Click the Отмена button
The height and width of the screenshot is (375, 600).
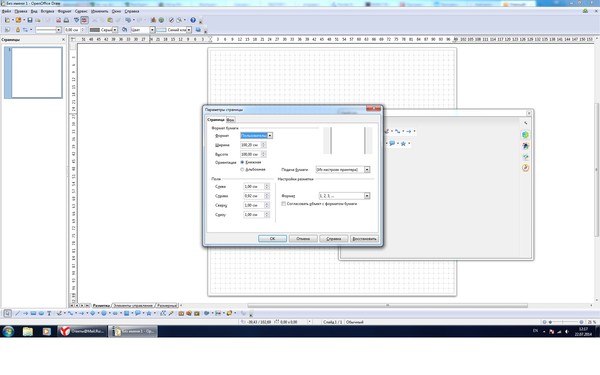click(x=303, y=238)
